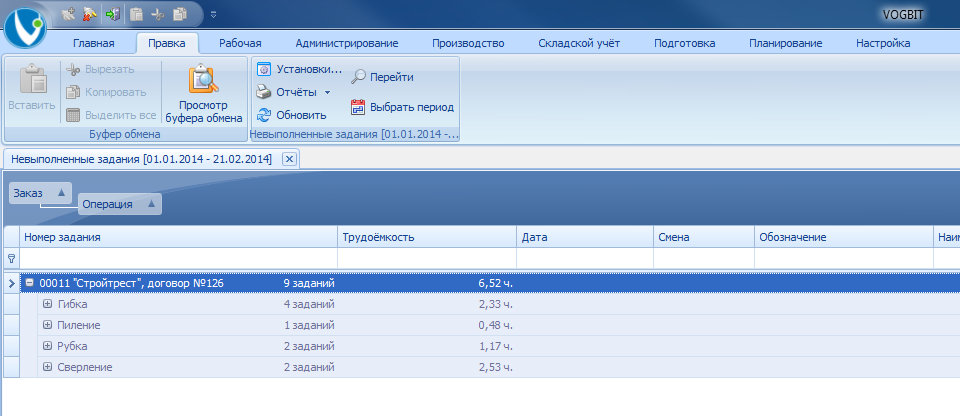Click the Выбрать период button label
The width and height of the screenshot is (960, 416).
click(x=412, y=107)
